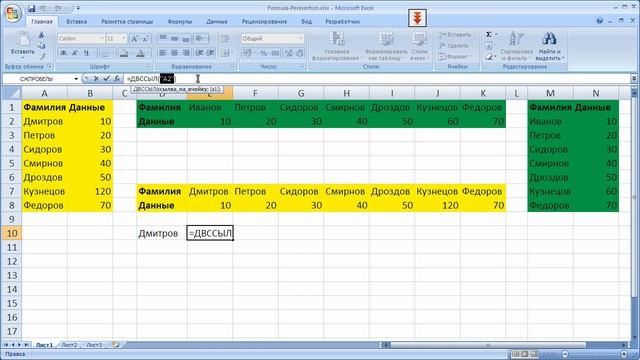Open the Name Box functions dropdown
640x360 pixels.
(76, 78)
